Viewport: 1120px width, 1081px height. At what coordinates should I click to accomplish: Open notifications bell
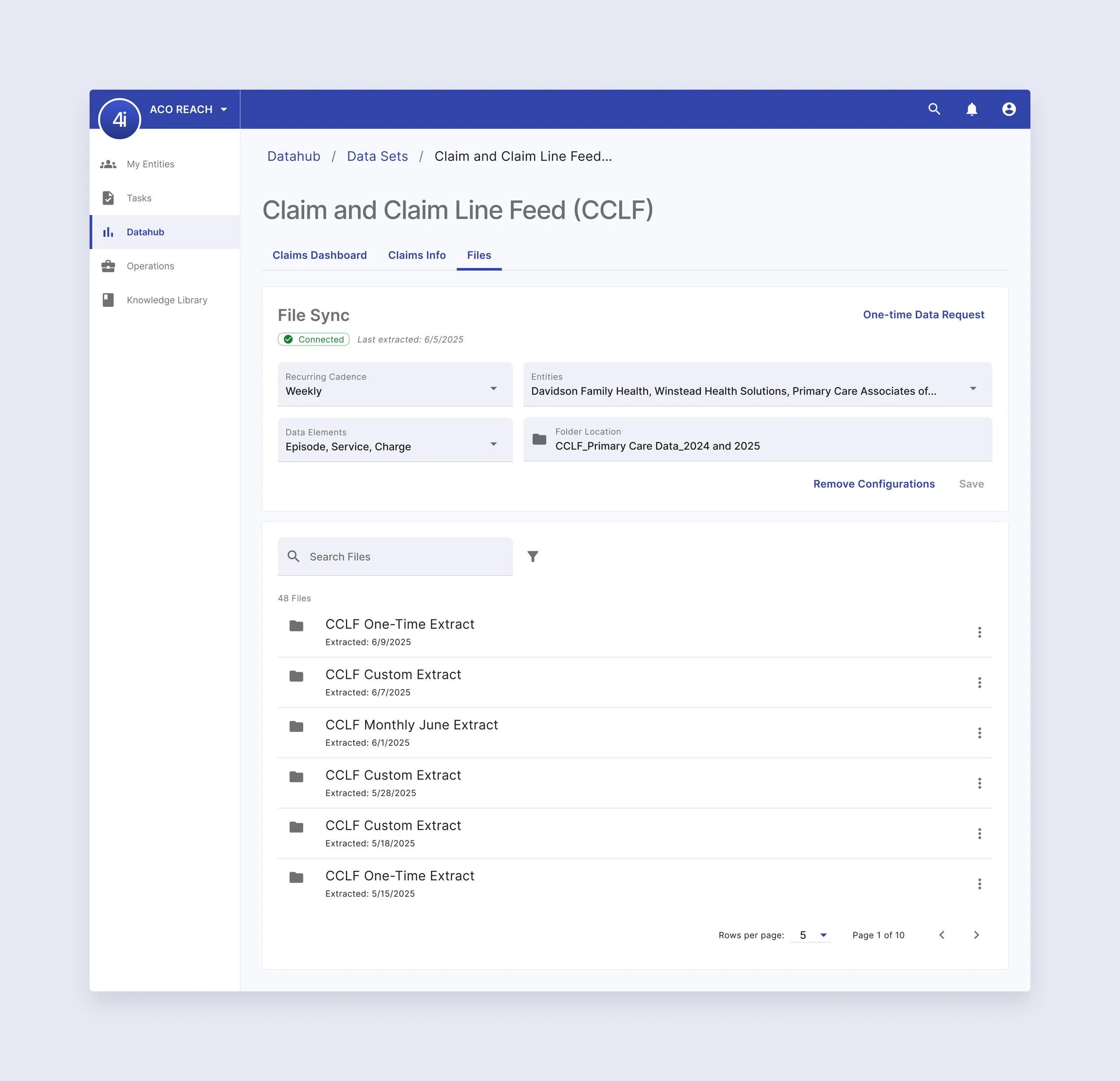(971, 109)
